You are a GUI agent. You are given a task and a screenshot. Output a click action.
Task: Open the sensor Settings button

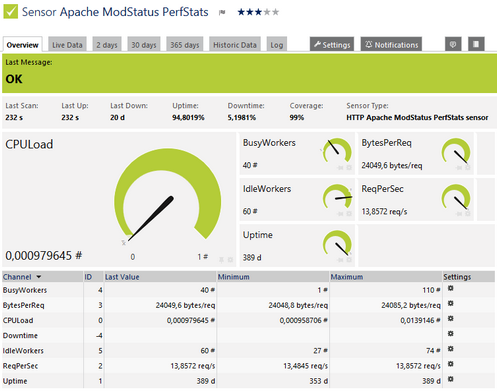click(x=332, y=44)
